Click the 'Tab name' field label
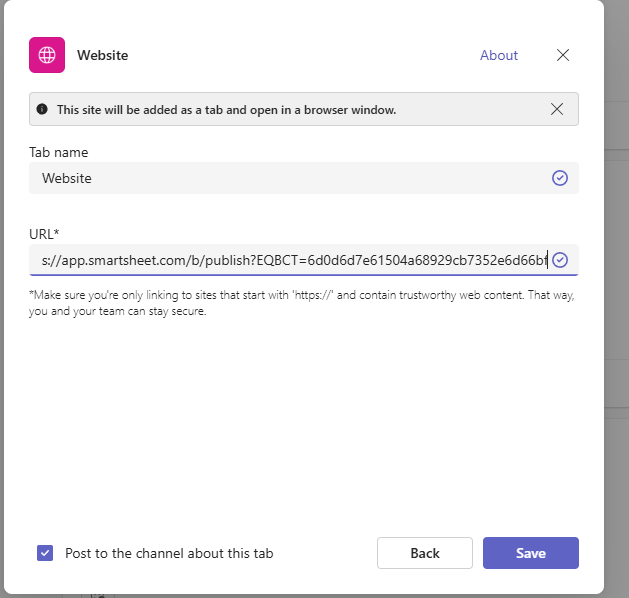Image resolution: width=629 pixels, height=598 pixels. (x=58, y=152)
